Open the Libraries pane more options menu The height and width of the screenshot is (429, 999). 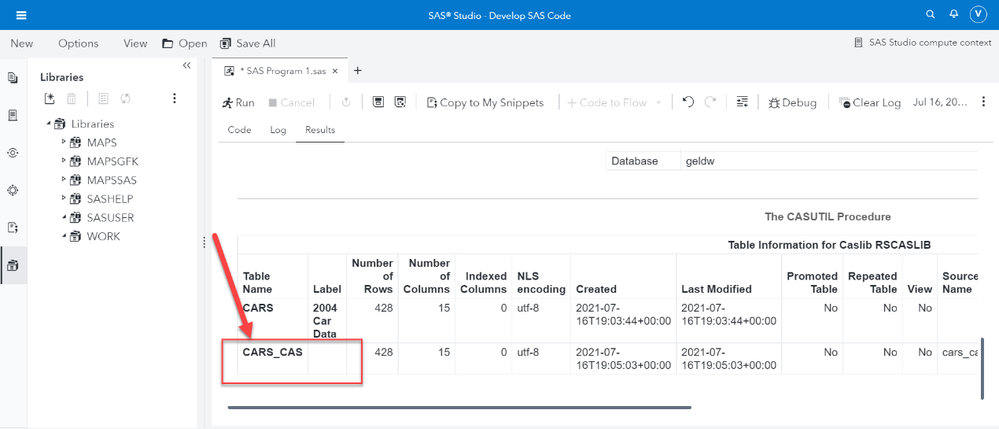(x=174, y=99)
